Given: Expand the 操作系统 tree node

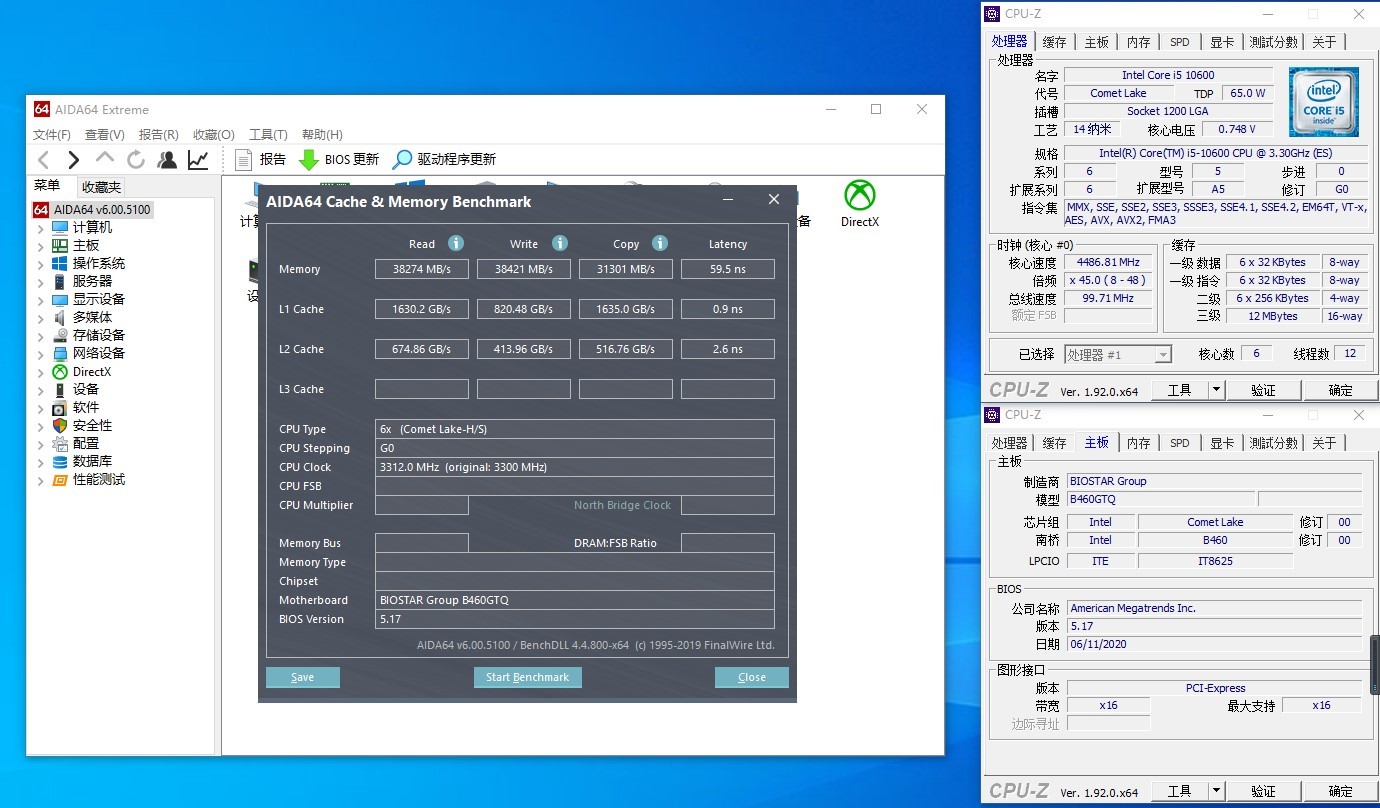Looking at the screenshot, I should click(41, 264).
